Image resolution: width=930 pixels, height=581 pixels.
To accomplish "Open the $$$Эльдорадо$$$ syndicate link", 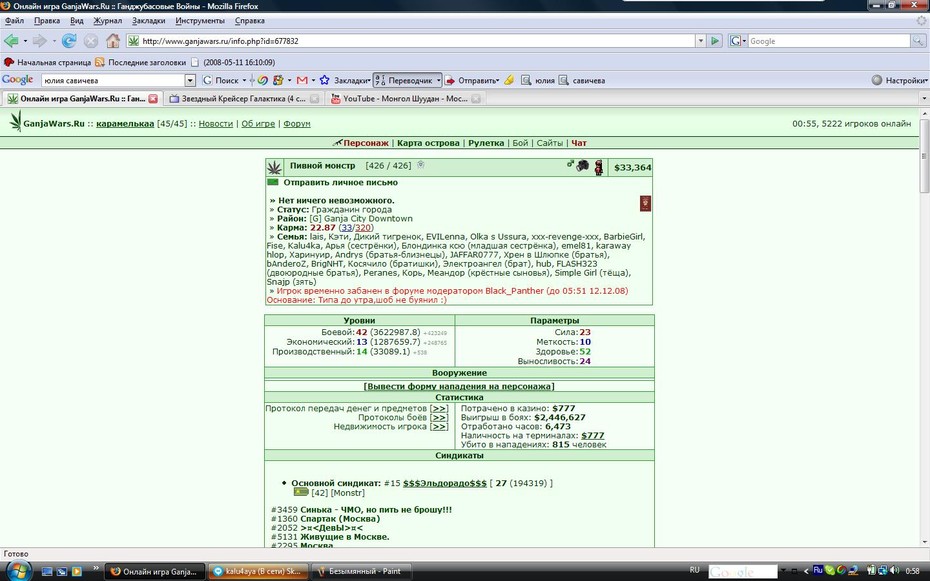I will point(445,483).
